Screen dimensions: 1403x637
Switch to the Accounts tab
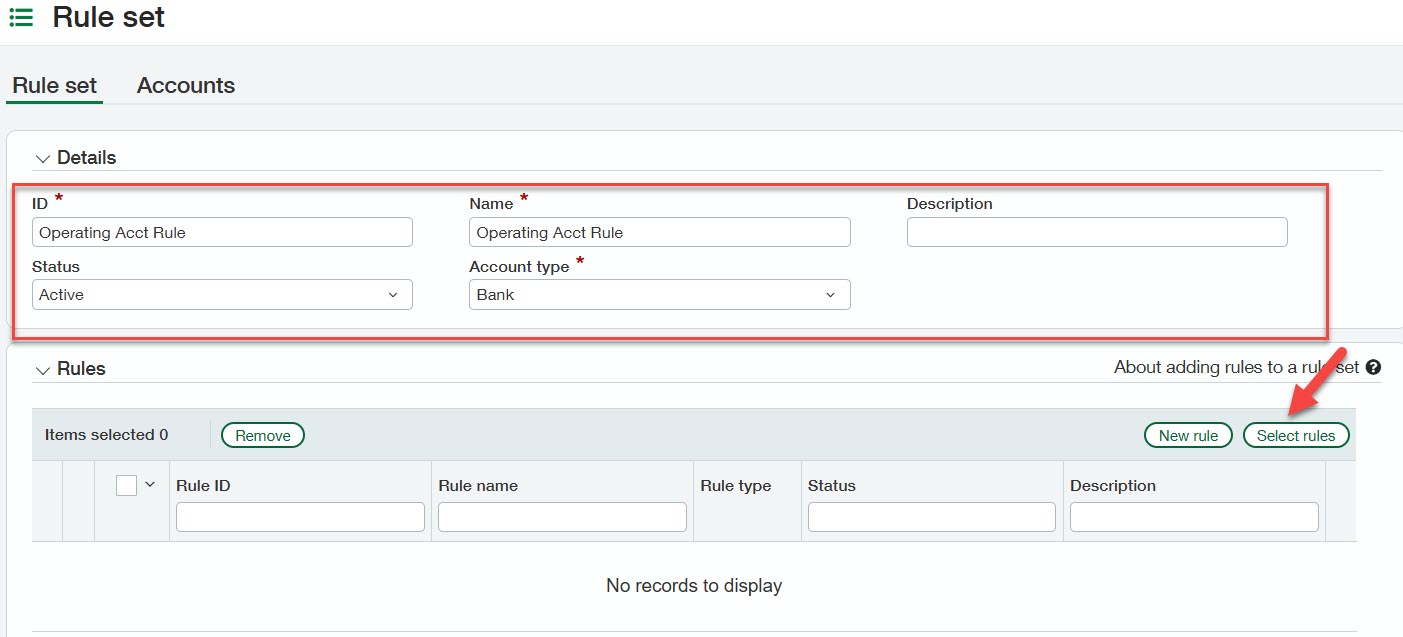[185, 85]
